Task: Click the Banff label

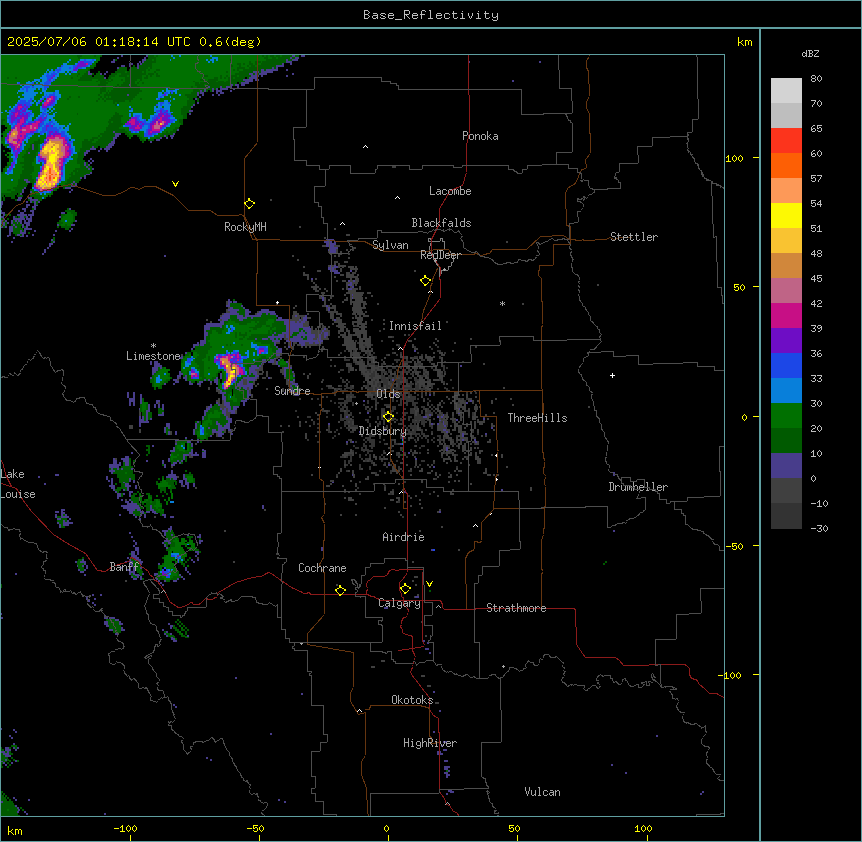Action: [124, 567]
